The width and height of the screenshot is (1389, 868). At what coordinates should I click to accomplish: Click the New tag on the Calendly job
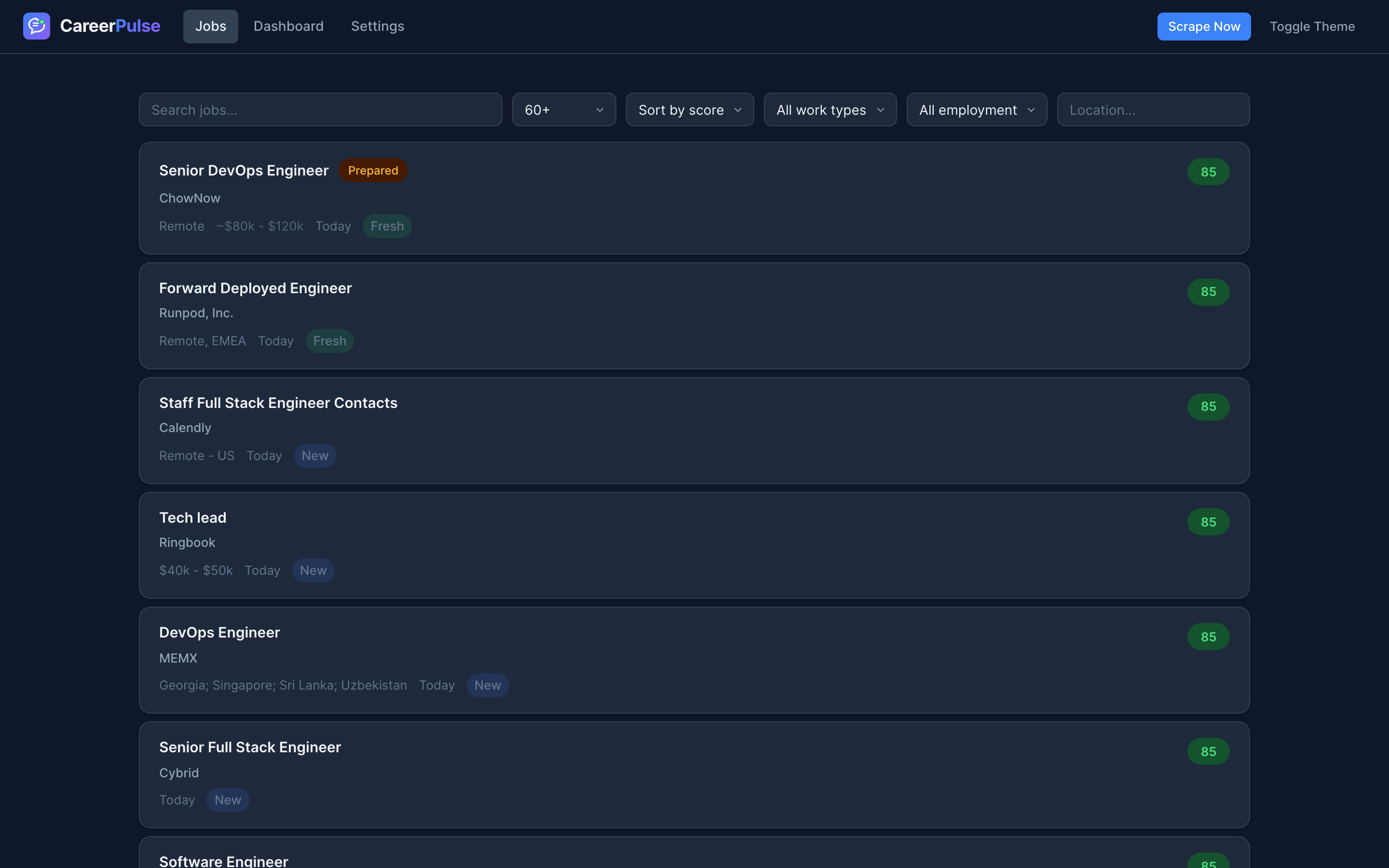tap(315, 455)
